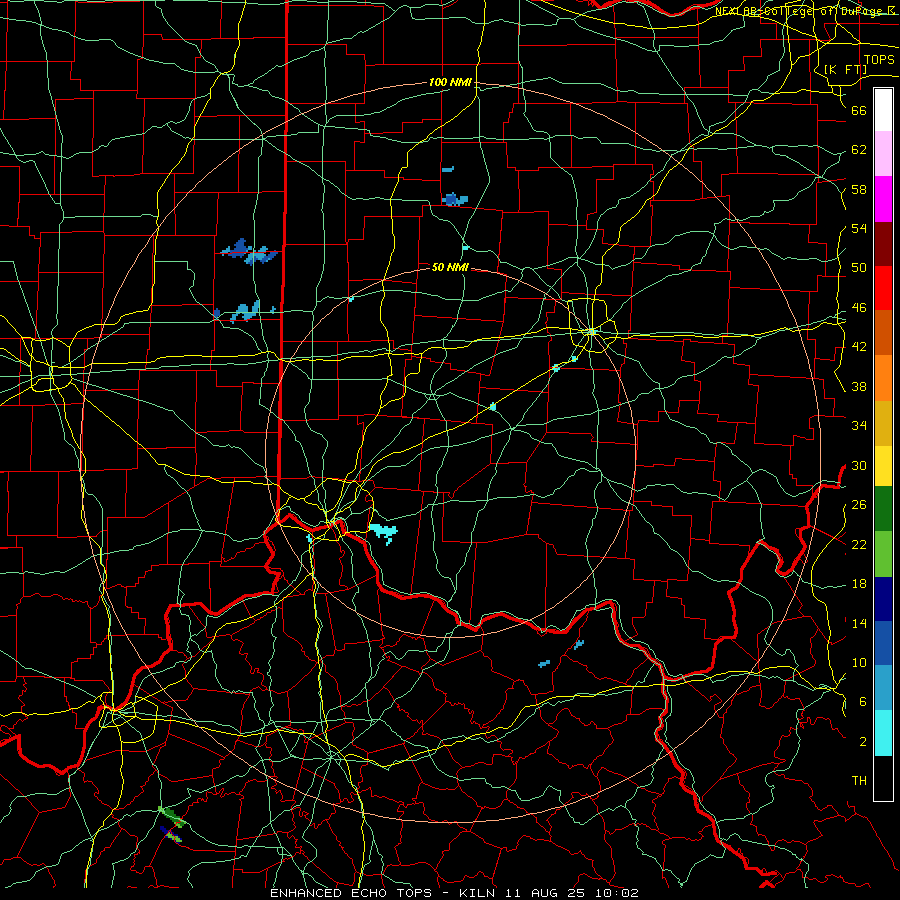This screenshot has height=900, width=900.
Task: Click the 58 value on the legend
Action: [859, 189]
